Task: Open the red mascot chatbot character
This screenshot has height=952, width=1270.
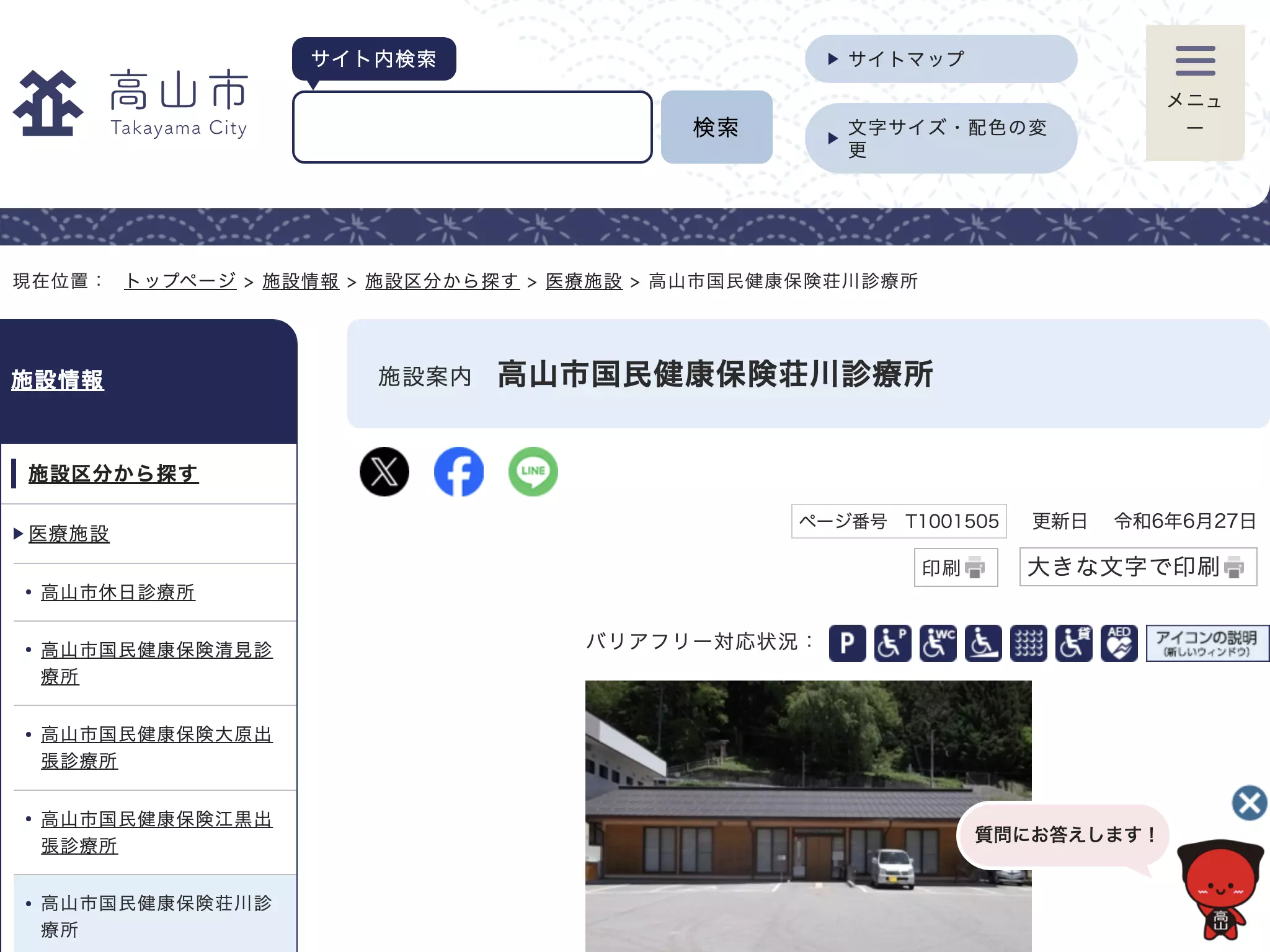Action: point(1220,890)
